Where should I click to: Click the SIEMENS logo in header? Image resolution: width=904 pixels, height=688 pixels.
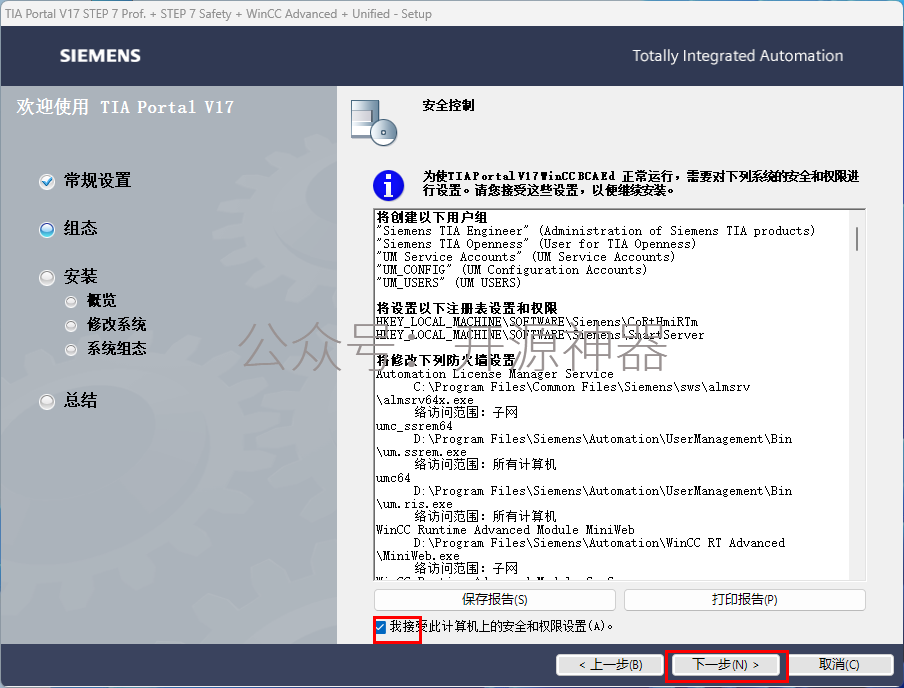(x=100, y=55)
